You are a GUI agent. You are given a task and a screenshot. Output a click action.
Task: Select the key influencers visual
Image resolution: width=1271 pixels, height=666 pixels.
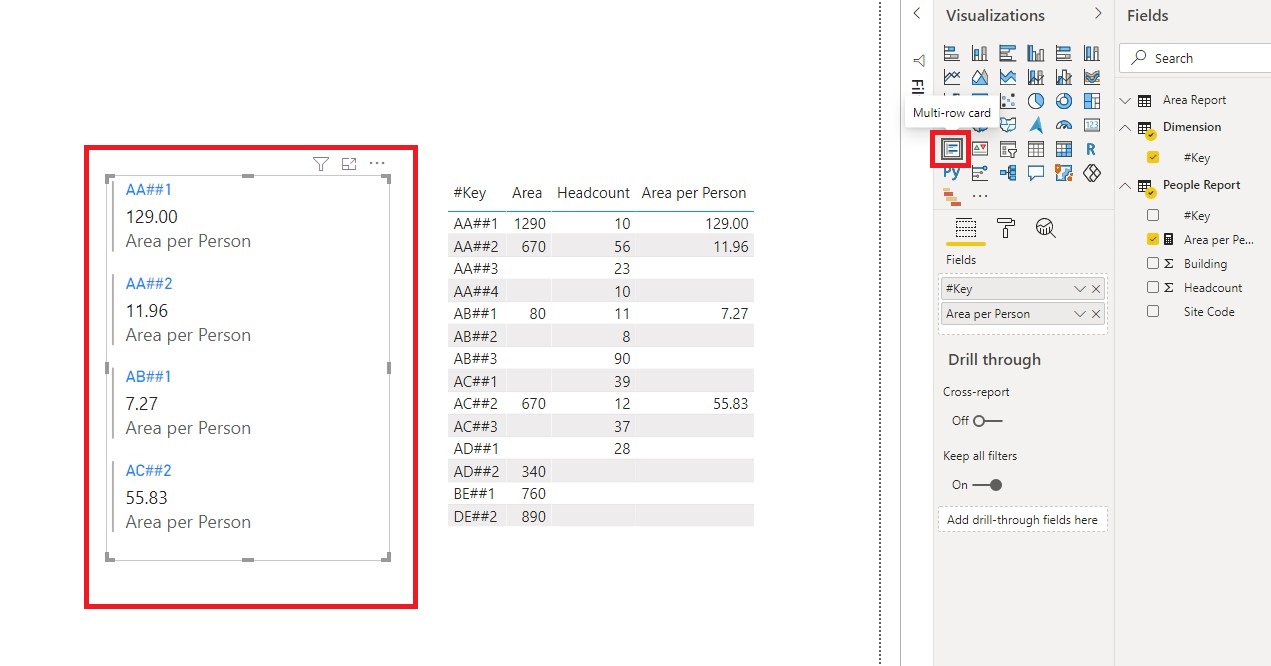[980, 173]
